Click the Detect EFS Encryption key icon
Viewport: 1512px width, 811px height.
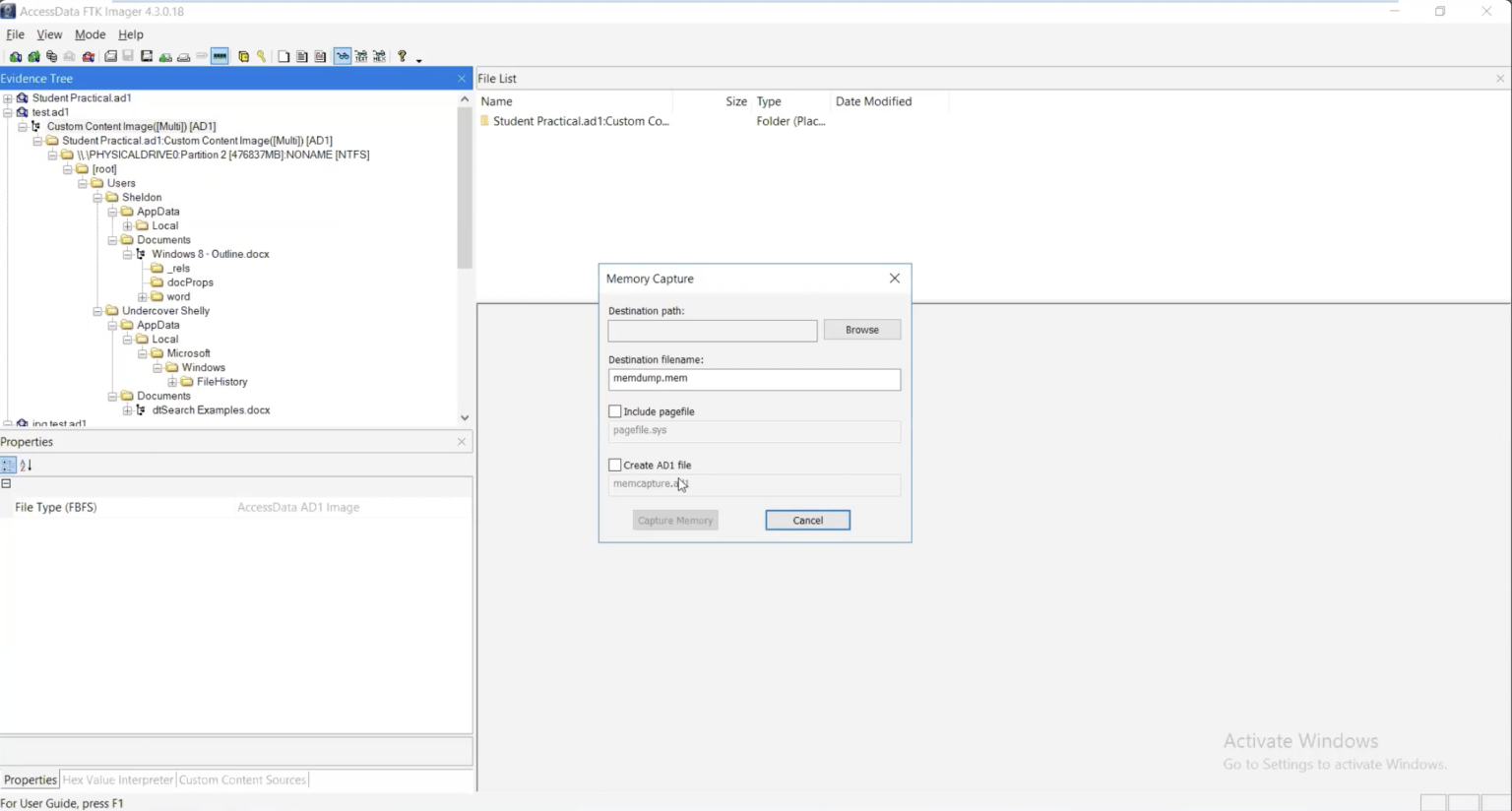(x=262, y=56)
